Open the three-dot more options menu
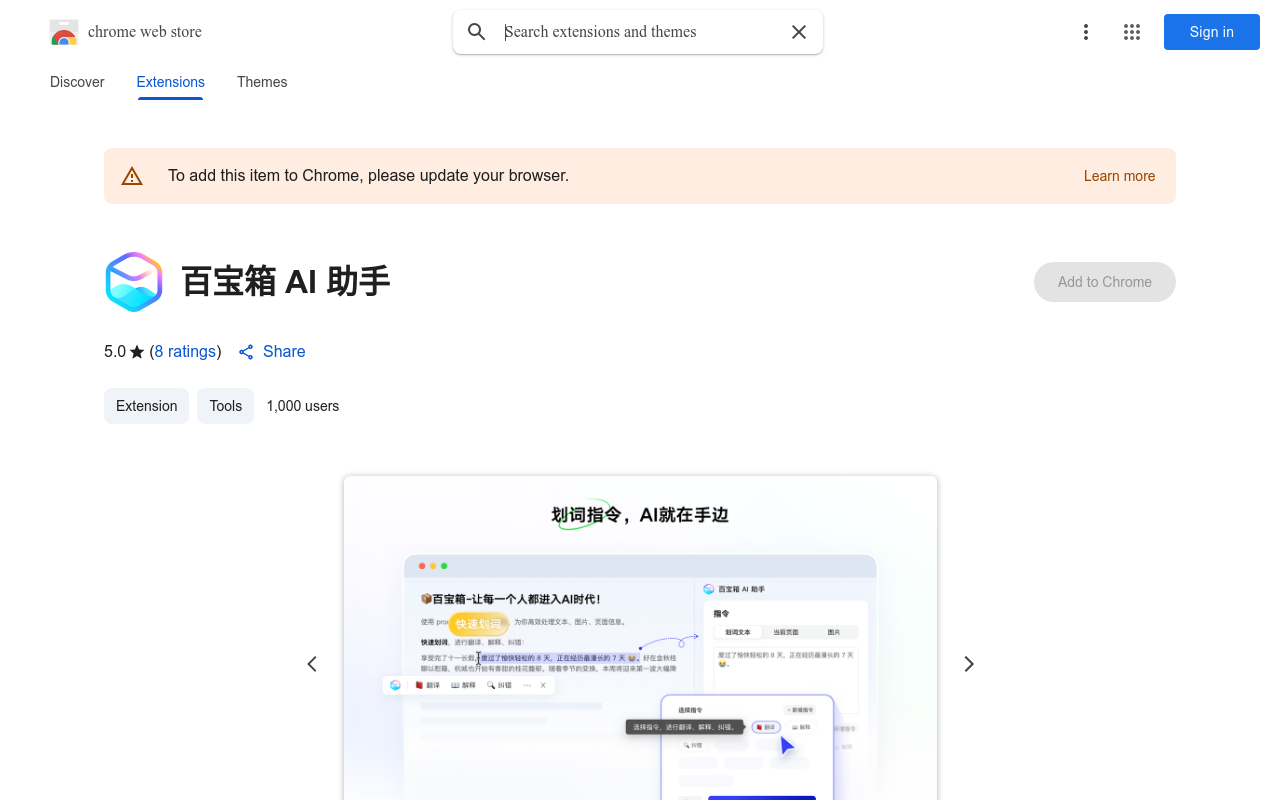This screenshot has height=800, width=1280. pos(1085,32)
